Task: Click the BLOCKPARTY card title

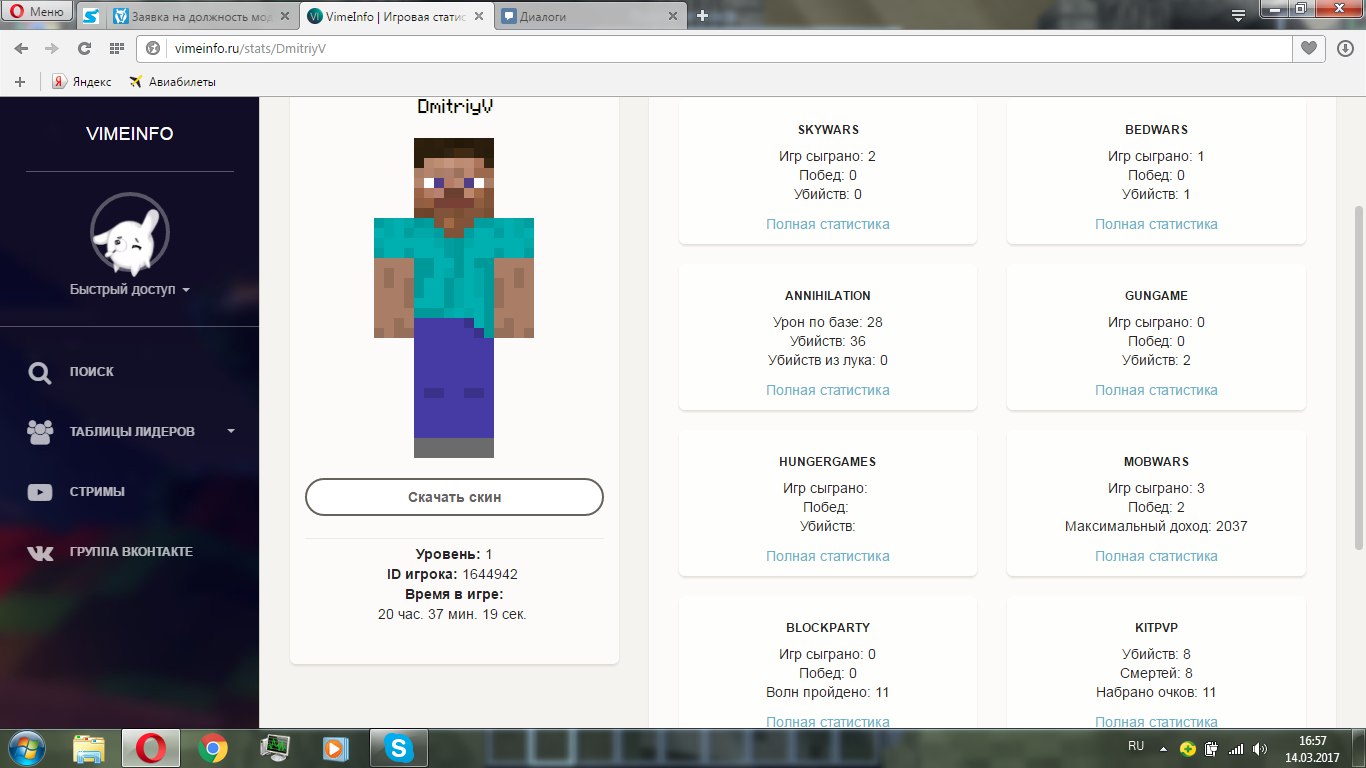Action: click(x=828, y=628)
